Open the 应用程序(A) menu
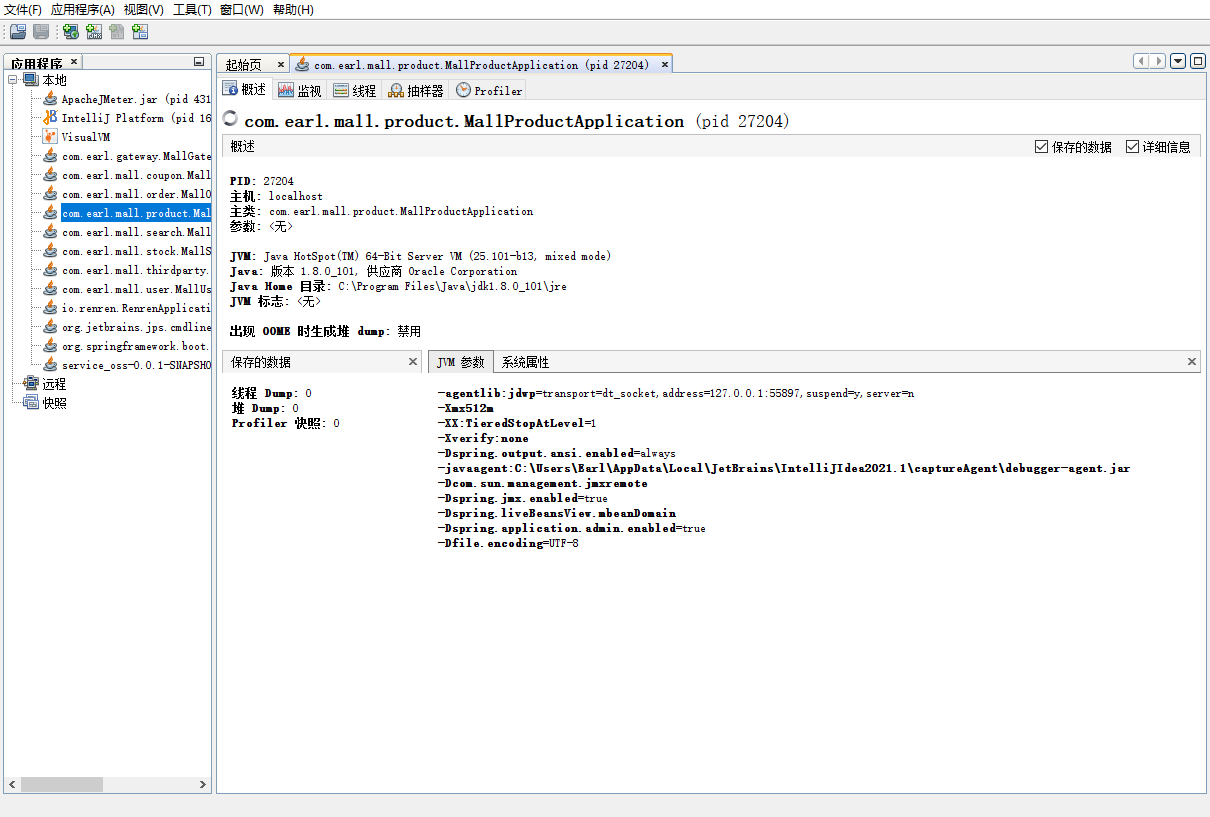Viewport: 1210px width, 817px height. (82, 10)
